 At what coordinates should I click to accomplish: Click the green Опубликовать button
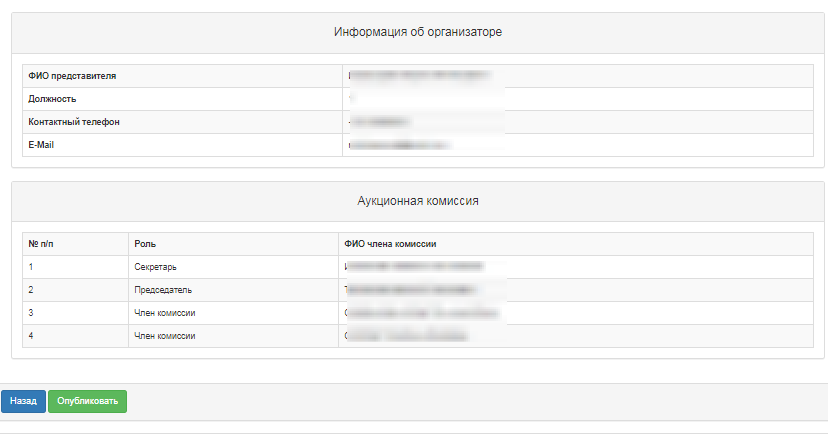(88, 401)
